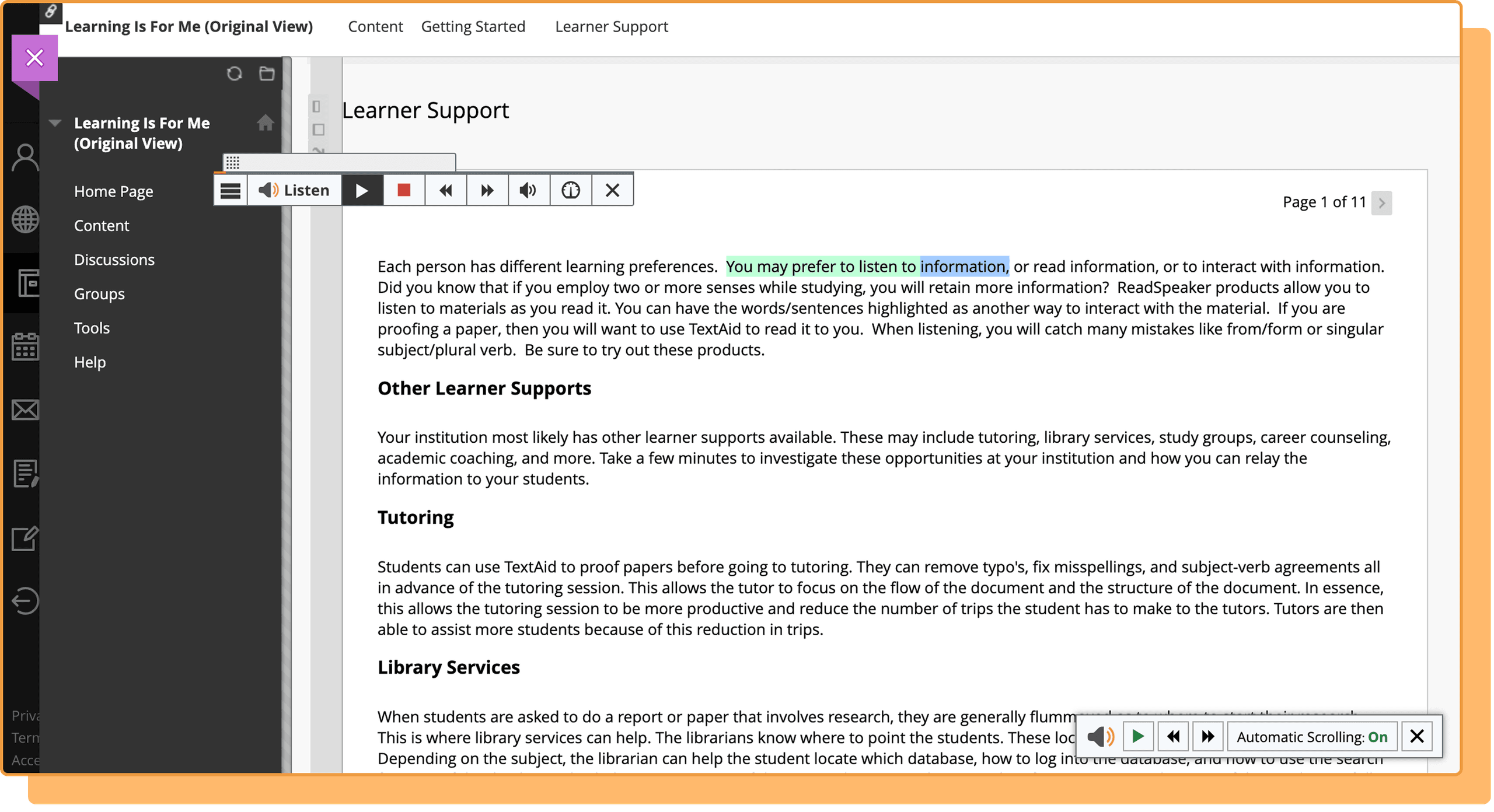Open Content in the breadcrumb bar
This screenshot has width=1494, height=812.
[x=375, y=26]
